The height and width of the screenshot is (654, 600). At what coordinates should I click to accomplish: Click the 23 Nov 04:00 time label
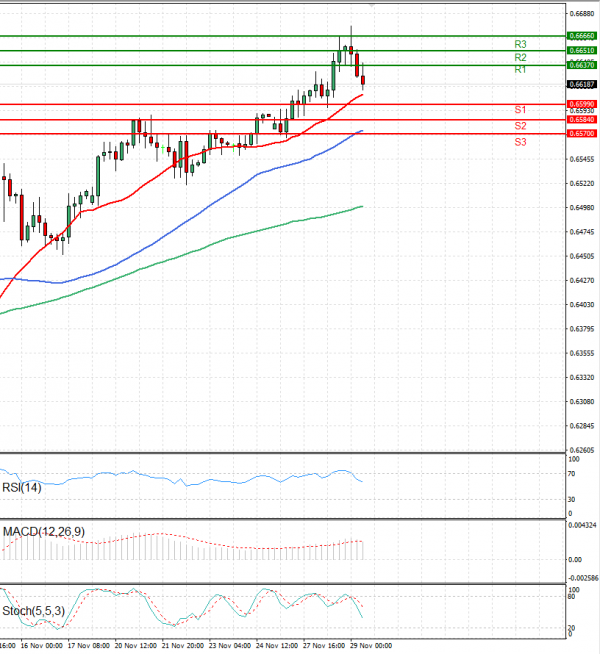230,646
